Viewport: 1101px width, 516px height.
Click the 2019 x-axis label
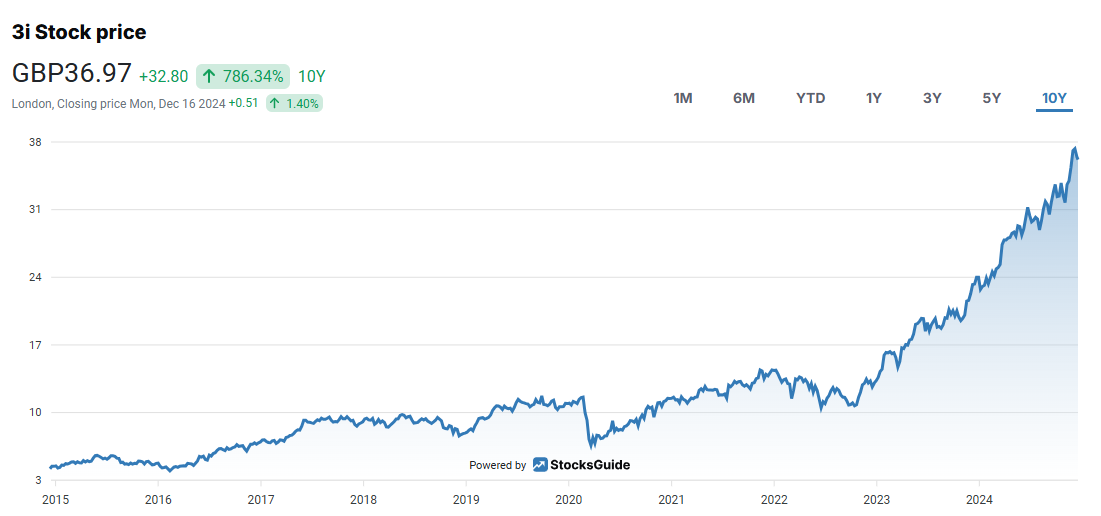point(466,499)
